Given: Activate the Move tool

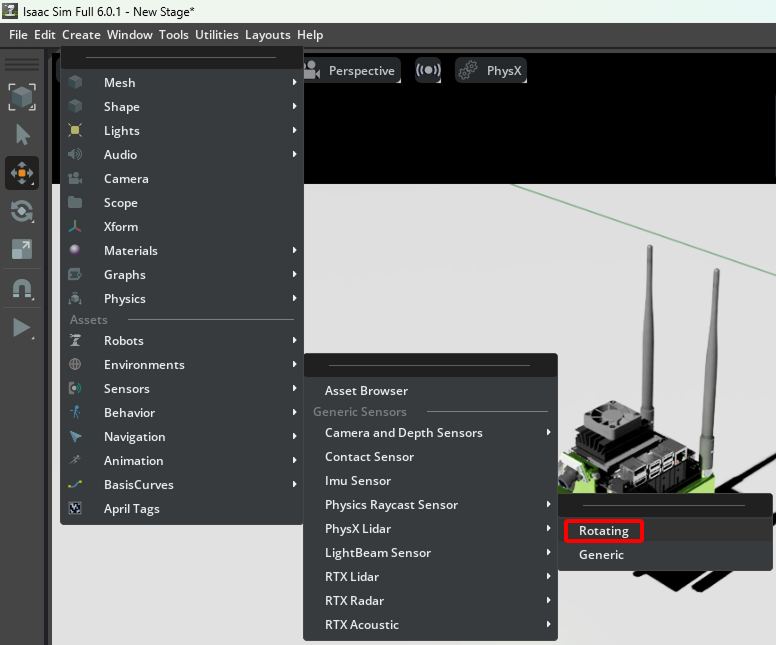Looking at the screenshot, I should 22,173.
